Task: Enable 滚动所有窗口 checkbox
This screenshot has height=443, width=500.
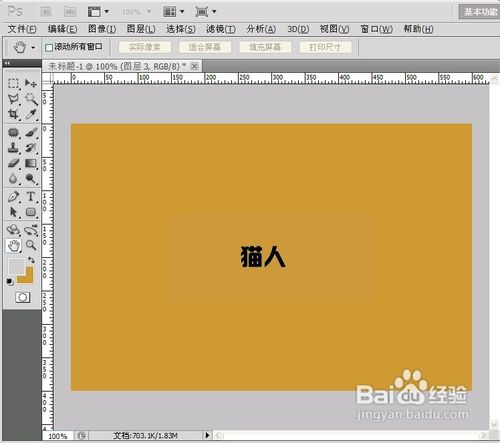Action: (49, 48)
